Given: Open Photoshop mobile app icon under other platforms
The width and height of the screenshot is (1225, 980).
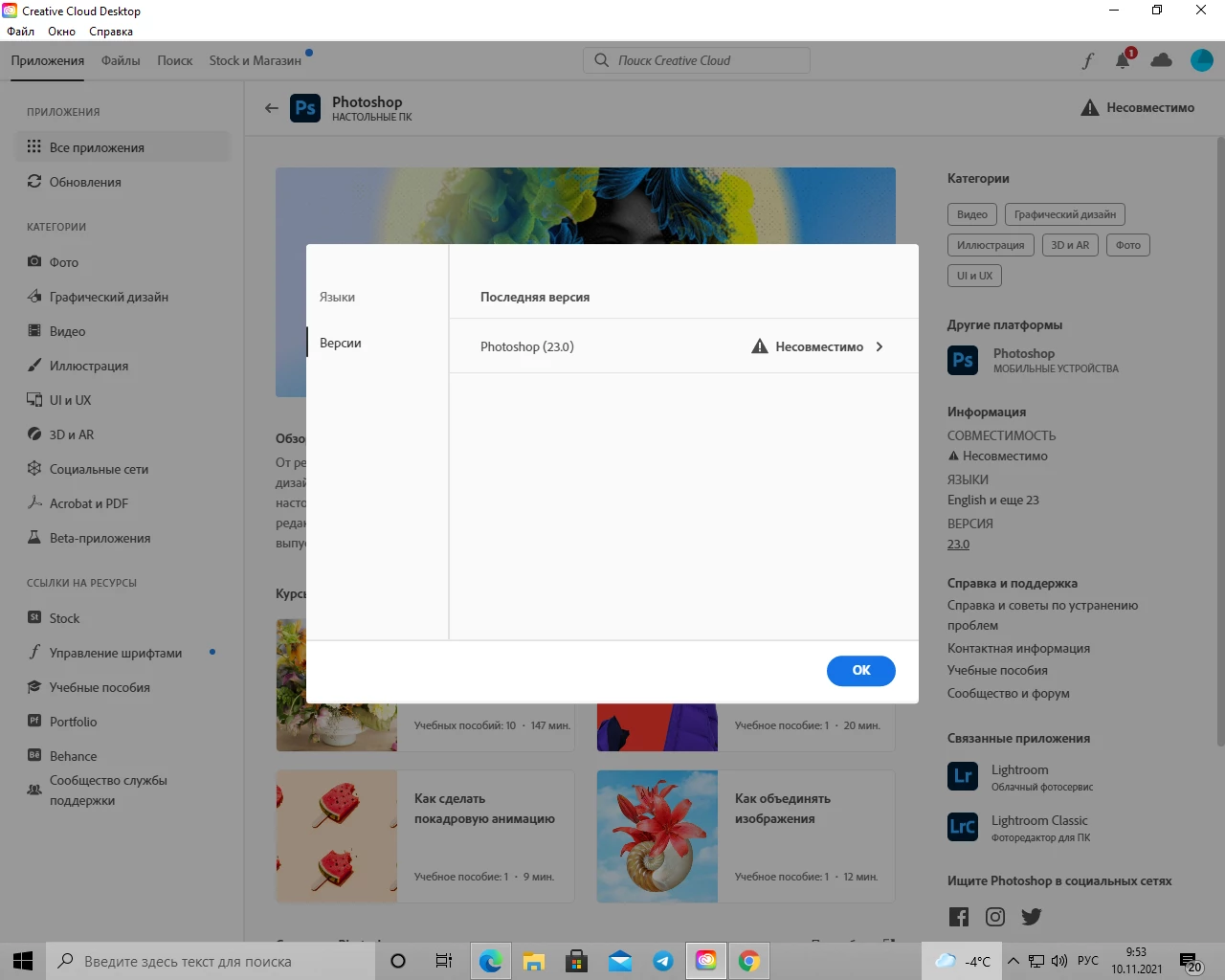Looking at the screenshot, I should pos(963,360).
